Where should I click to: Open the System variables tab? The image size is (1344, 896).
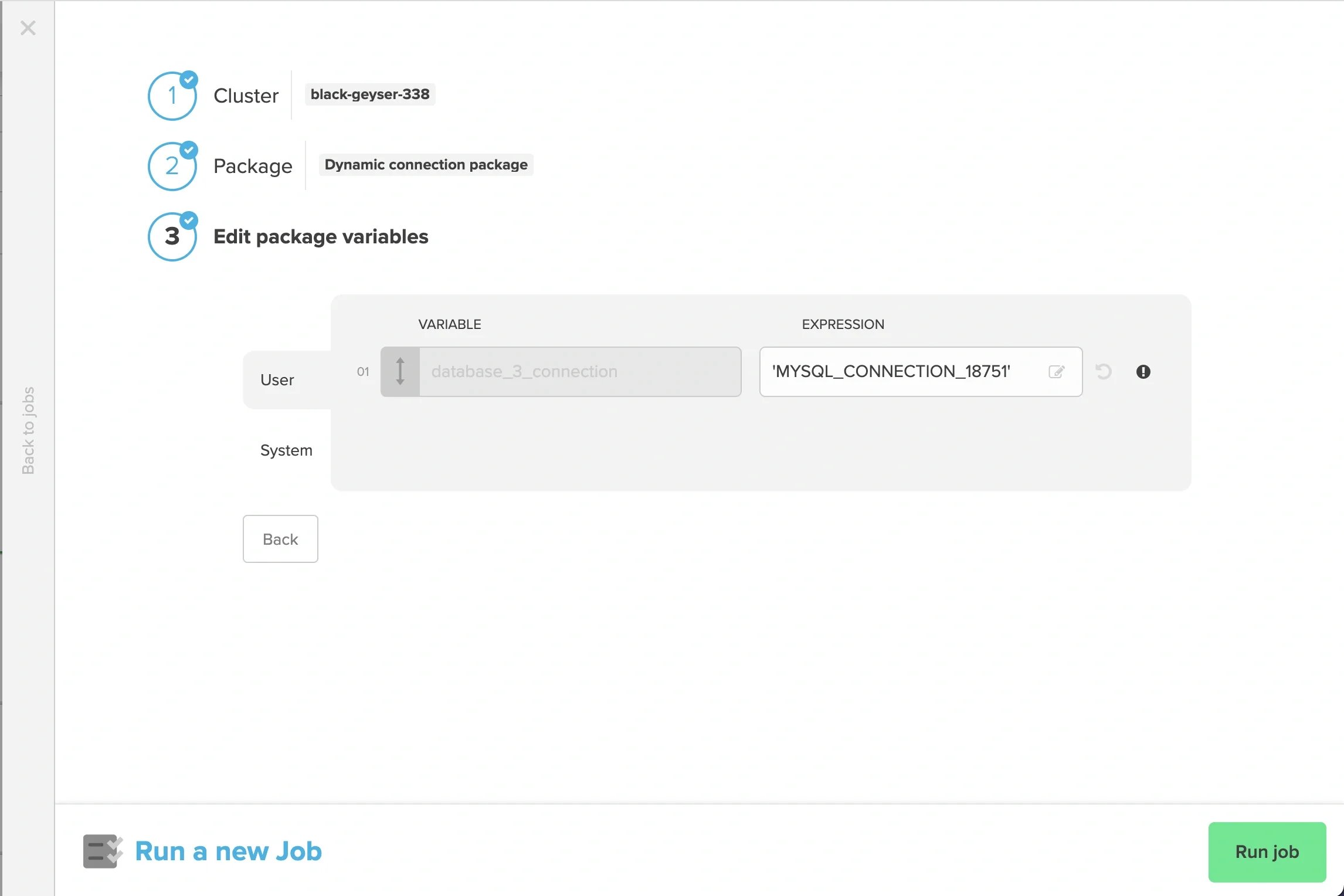287,450
